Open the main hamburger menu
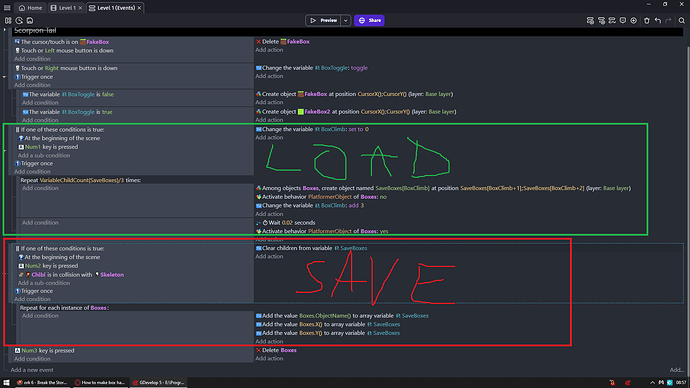This screenshot has height=388, width=690. pos(7,7)
